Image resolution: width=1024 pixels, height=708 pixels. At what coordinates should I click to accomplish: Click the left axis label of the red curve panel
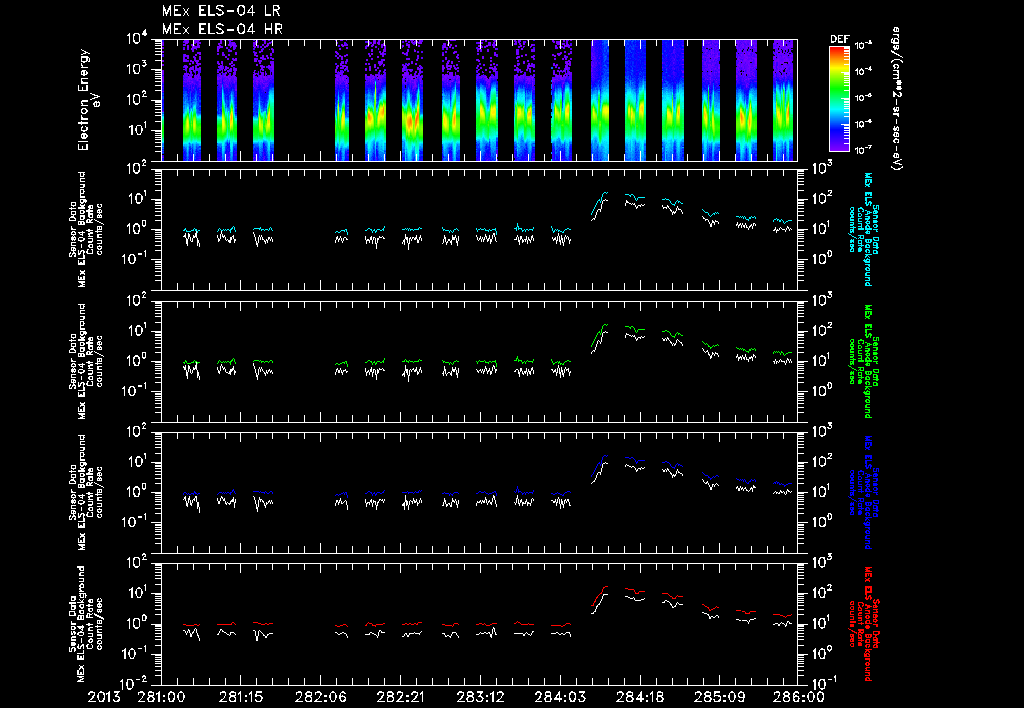click(86, 624)
